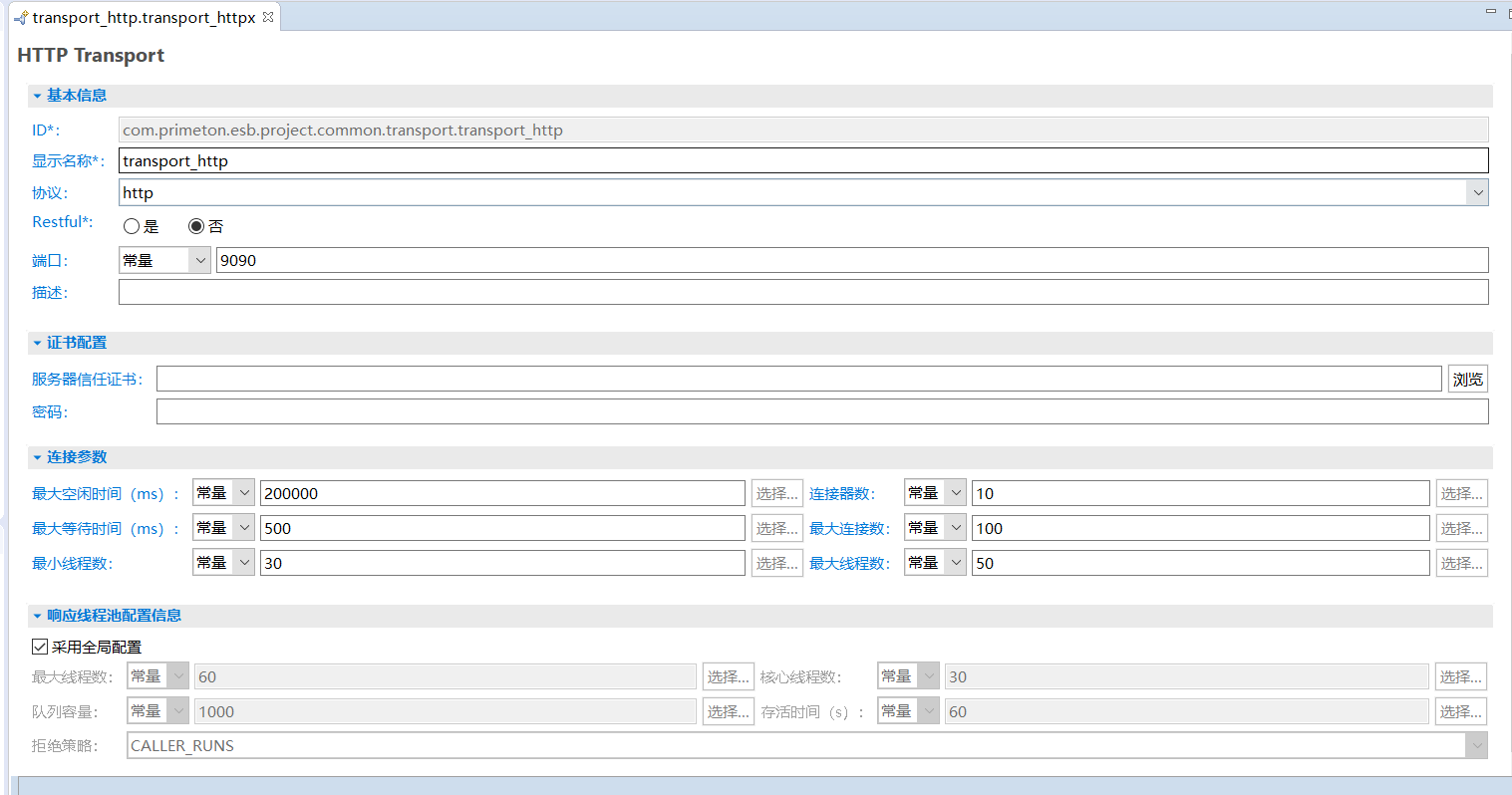Click the 密码 input field

821,411
